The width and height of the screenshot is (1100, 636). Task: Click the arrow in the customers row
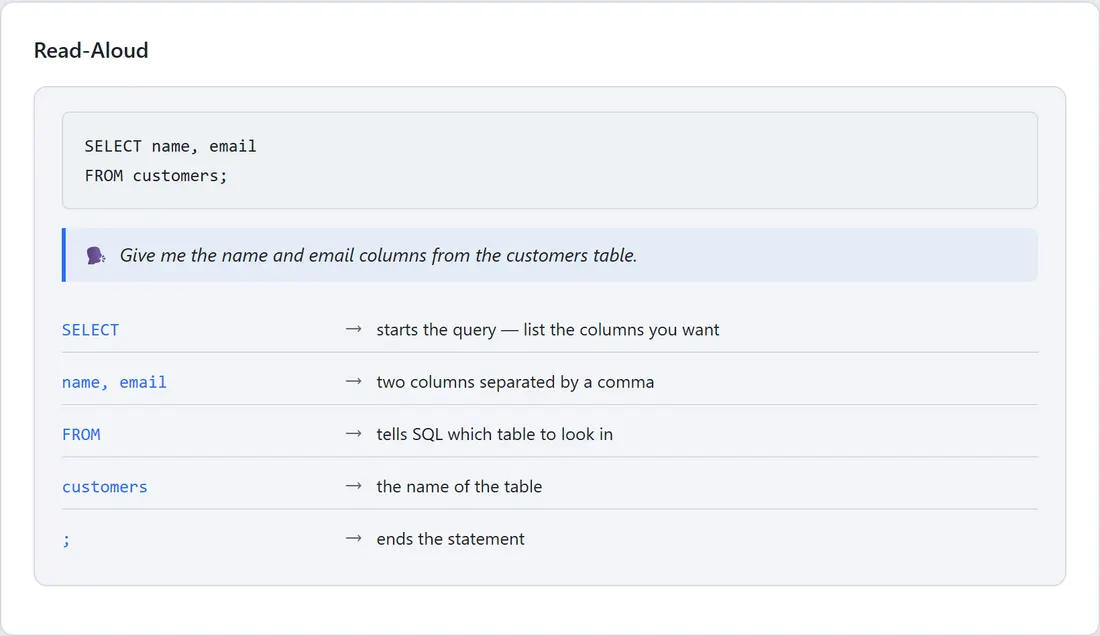(x=354, y=486)
